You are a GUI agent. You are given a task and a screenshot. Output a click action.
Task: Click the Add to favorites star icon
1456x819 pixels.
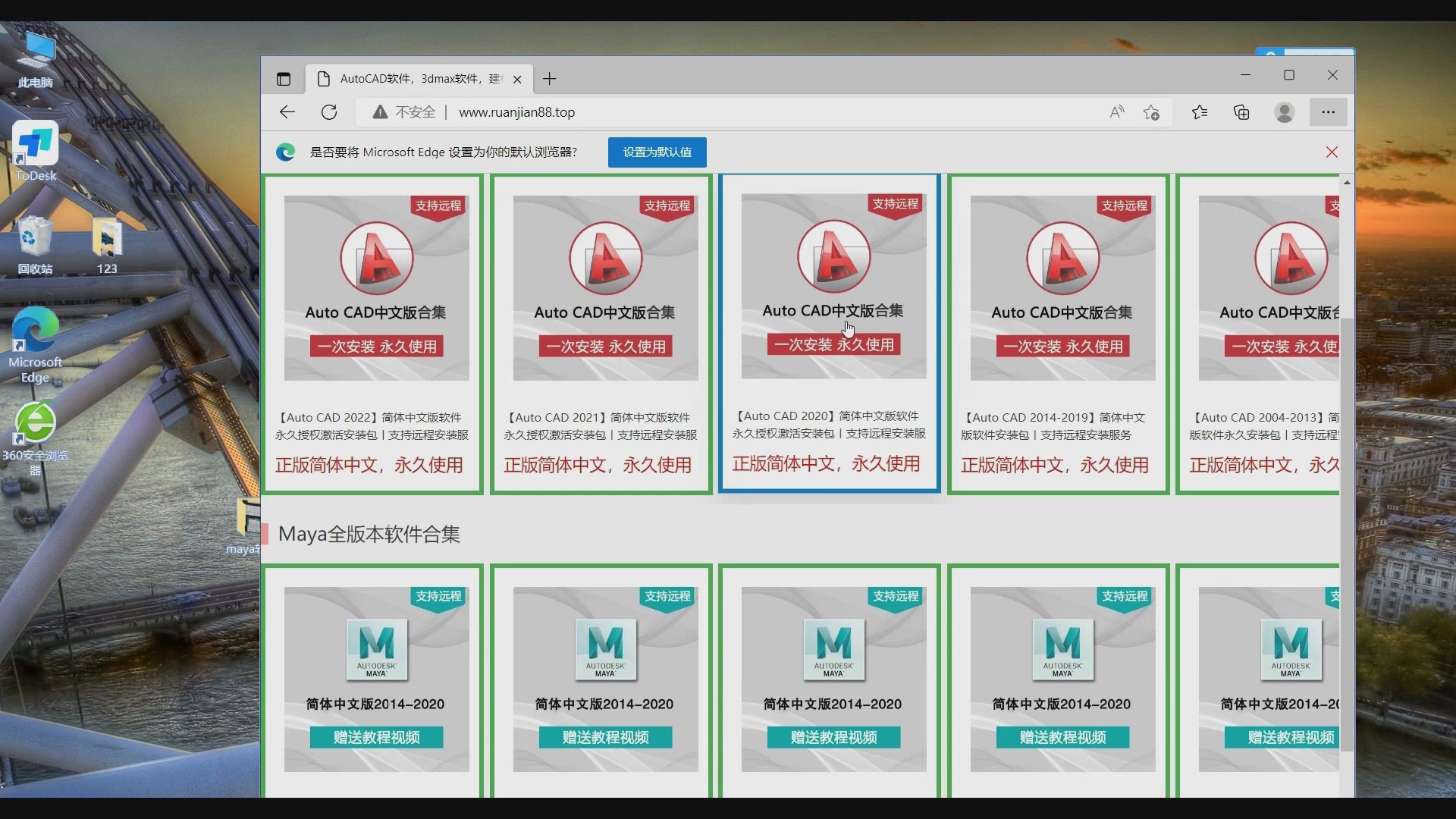coord(1151,111)
